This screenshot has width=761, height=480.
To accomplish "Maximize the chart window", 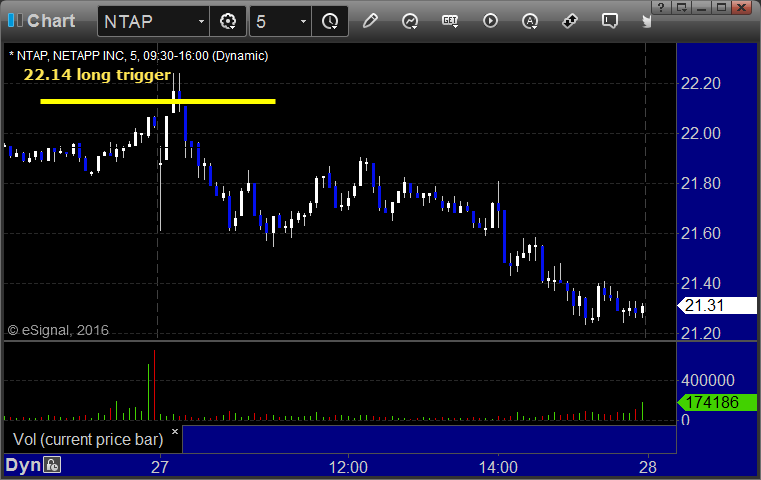I will pyautogui.click(x=722, y=7).
